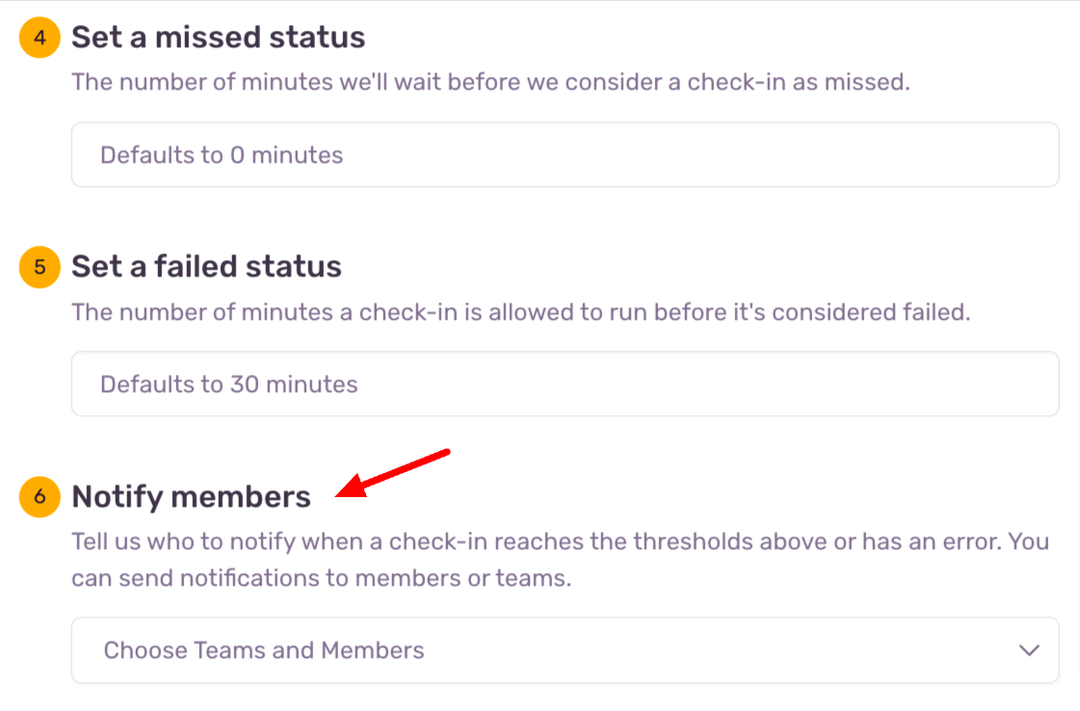Click the badge preceding Set a missed status
This screenshot has height=711, width=1080.
tap(39, 37)
